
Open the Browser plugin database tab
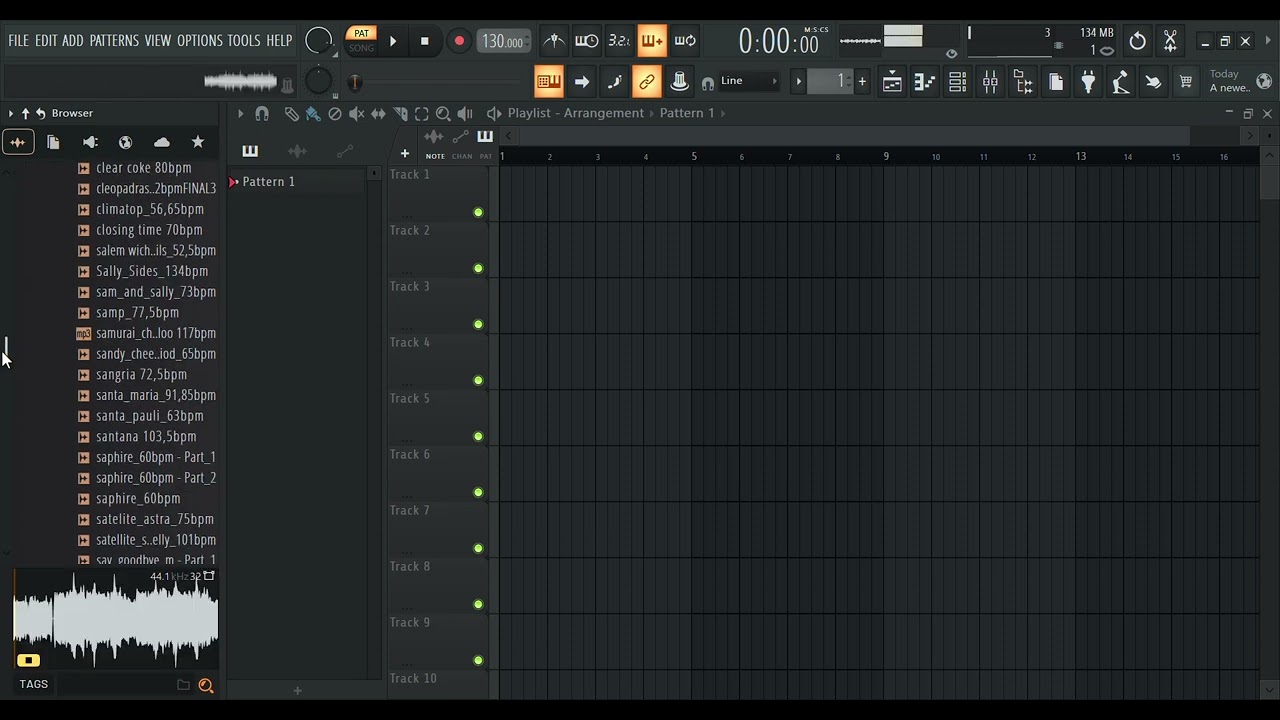[x=90, y=143]
